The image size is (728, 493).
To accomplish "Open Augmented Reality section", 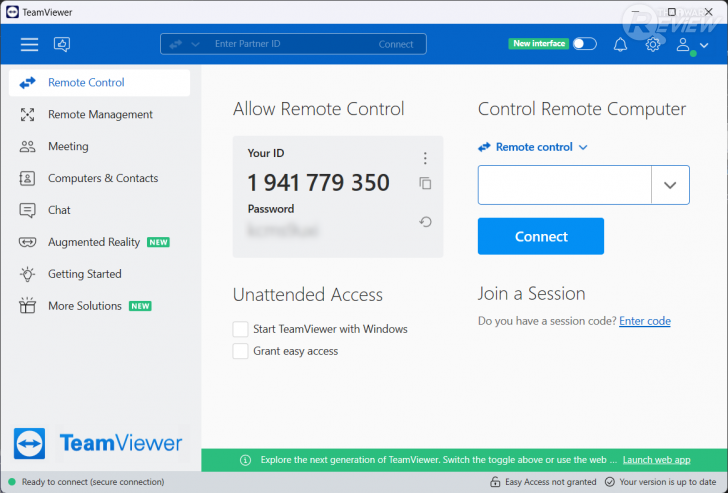I will 99,242.
